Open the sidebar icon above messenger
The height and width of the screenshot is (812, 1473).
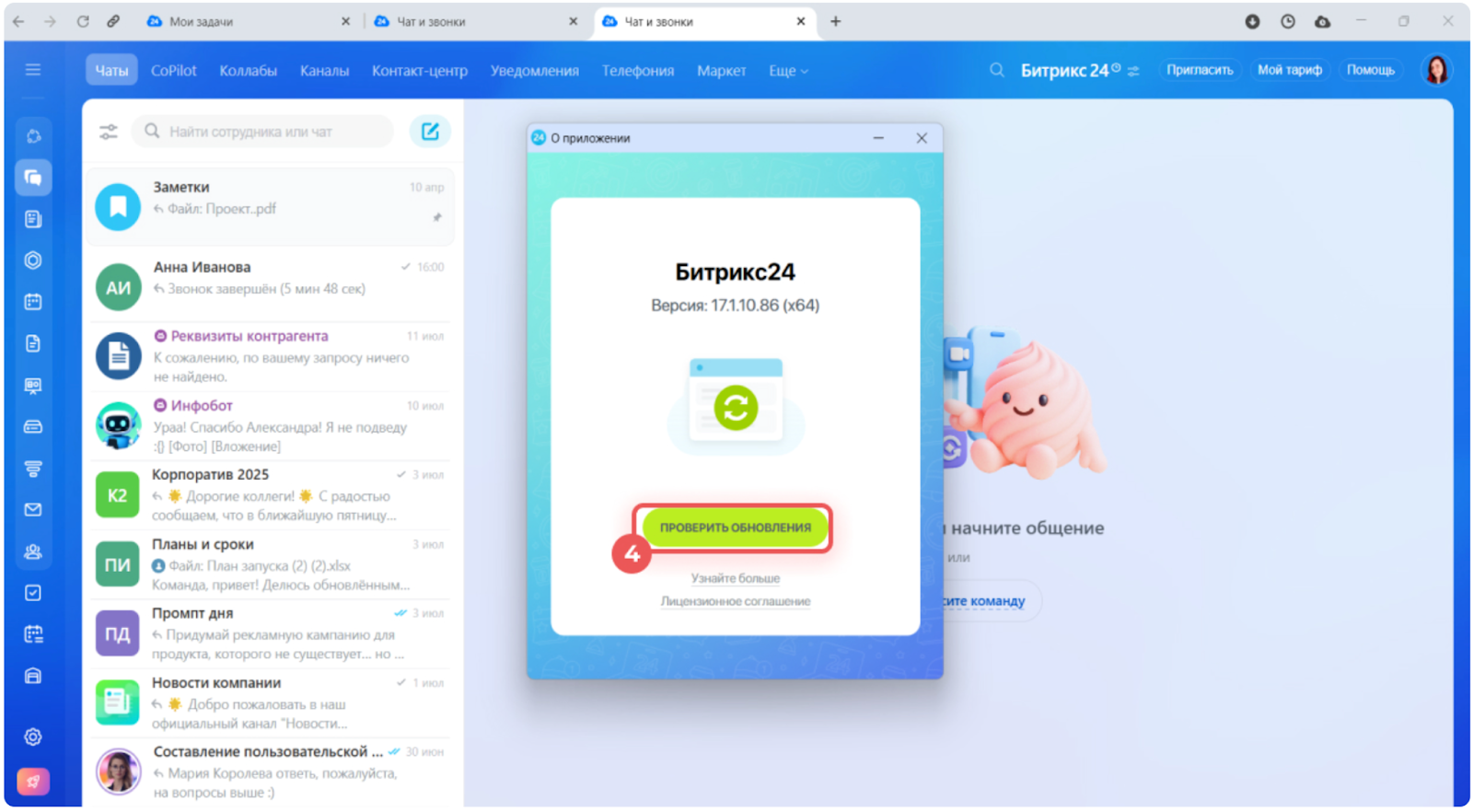33,136
